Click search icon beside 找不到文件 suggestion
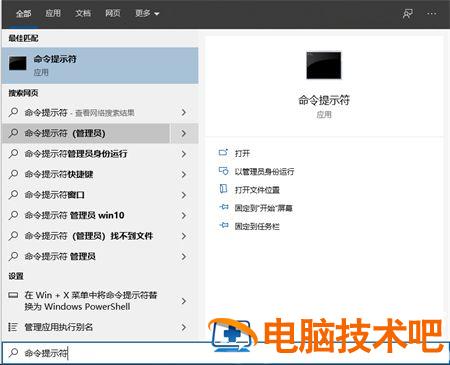This screenshot has height=365, width=450. coord(13,236)
